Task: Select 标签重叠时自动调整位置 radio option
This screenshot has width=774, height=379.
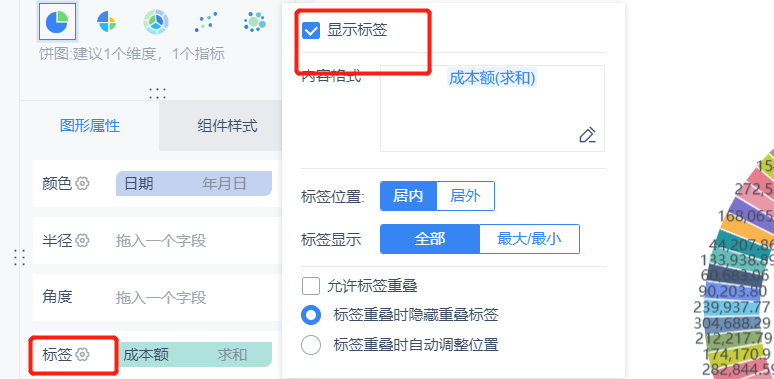Action: (x=311, y=344)
